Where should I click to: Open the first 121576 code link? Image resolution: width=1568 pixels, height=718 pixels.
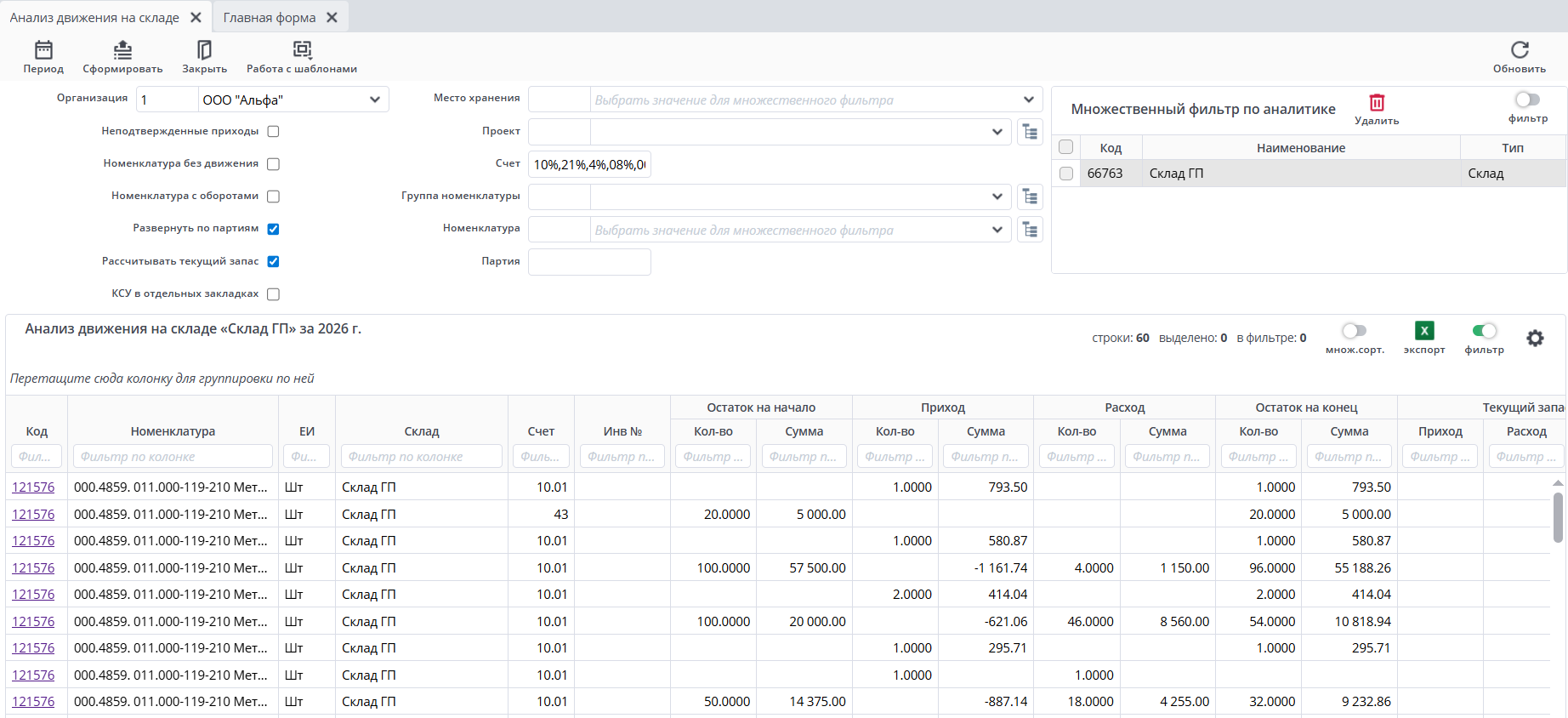coord(33,487)
